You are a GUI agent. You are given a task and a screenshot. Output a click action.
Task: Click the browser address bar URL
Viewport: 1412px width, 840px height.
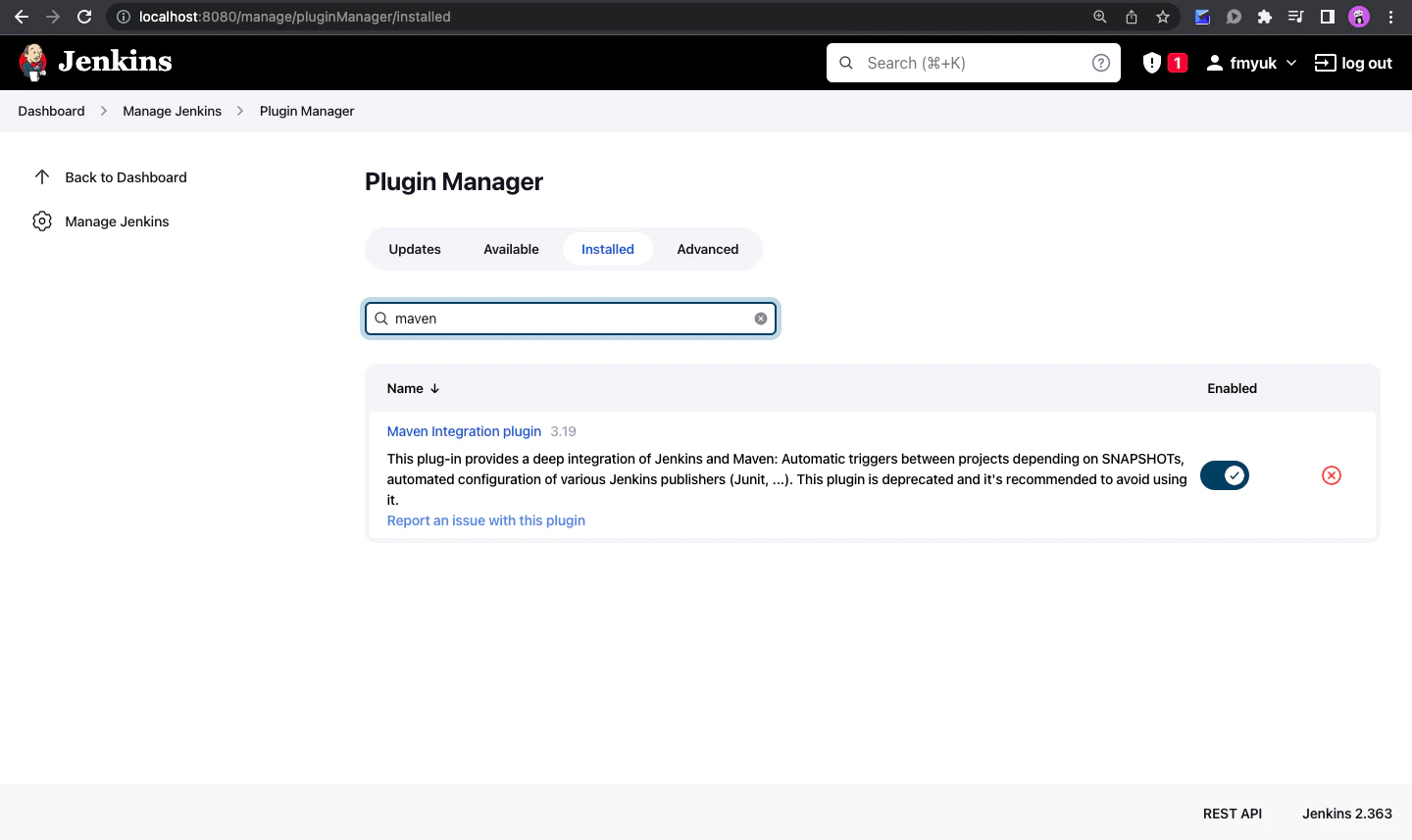click(x=295, y=17)
